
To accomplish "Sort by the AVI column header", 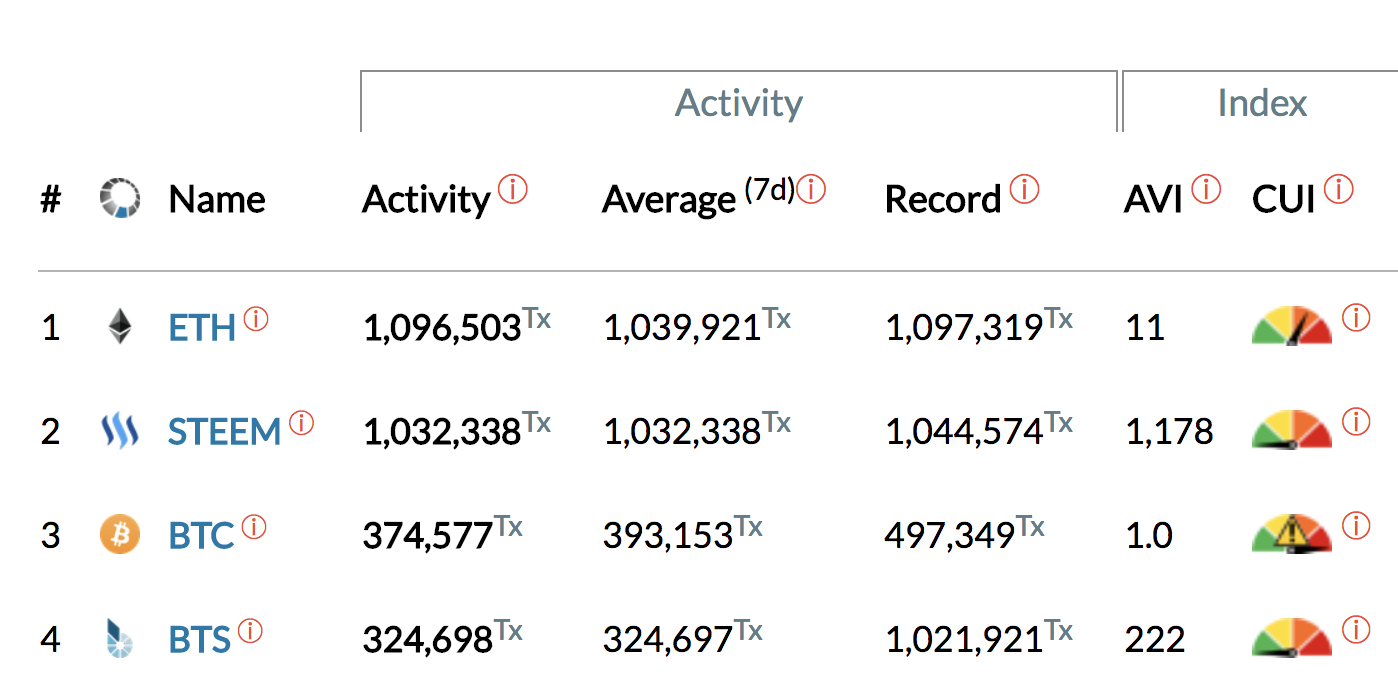I will pos(1153,200).
